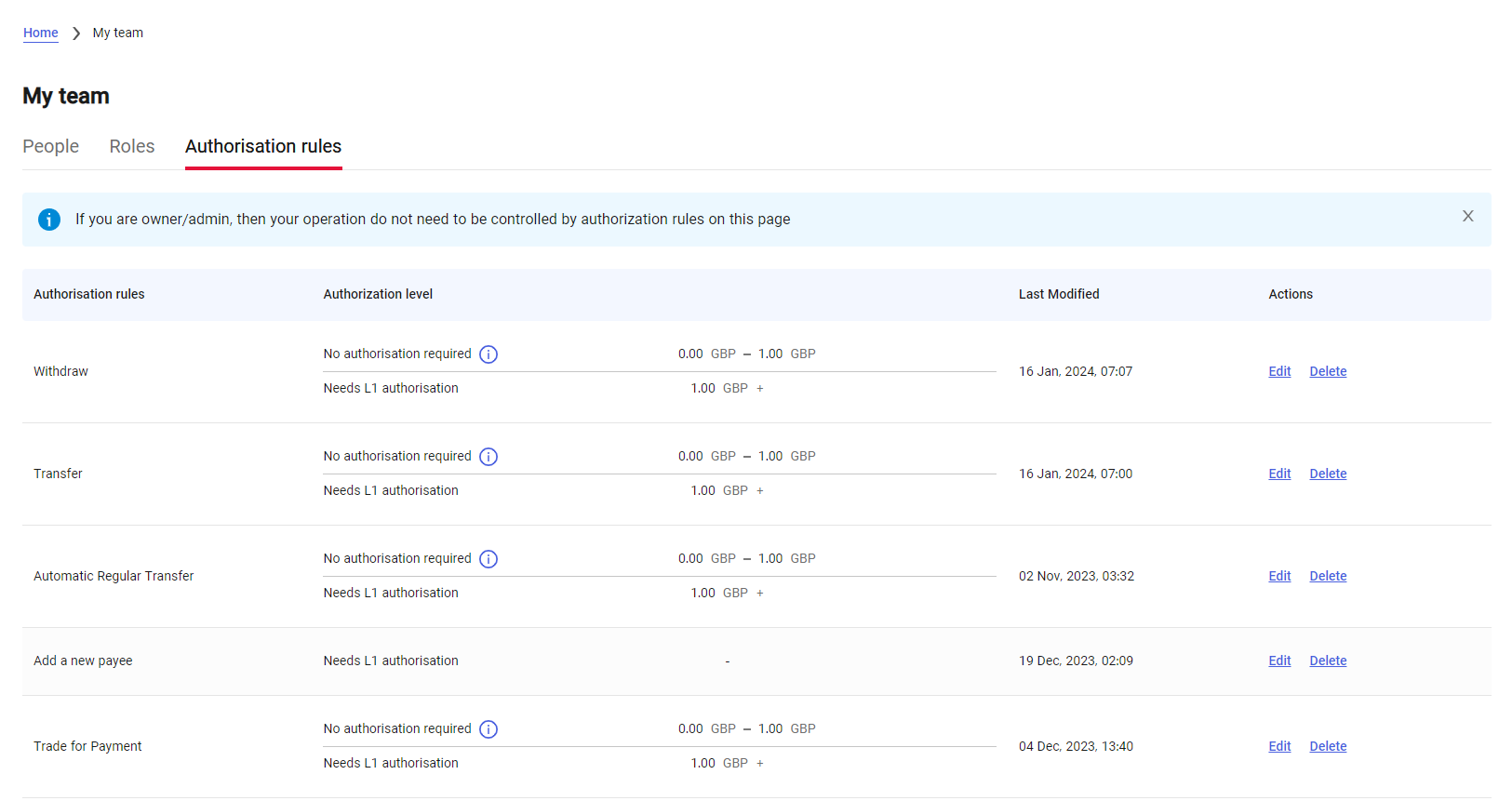The image size is (1512, 801).
Task: Delete the Trade for Payment rule
Action: click(x=1328, y=746)
